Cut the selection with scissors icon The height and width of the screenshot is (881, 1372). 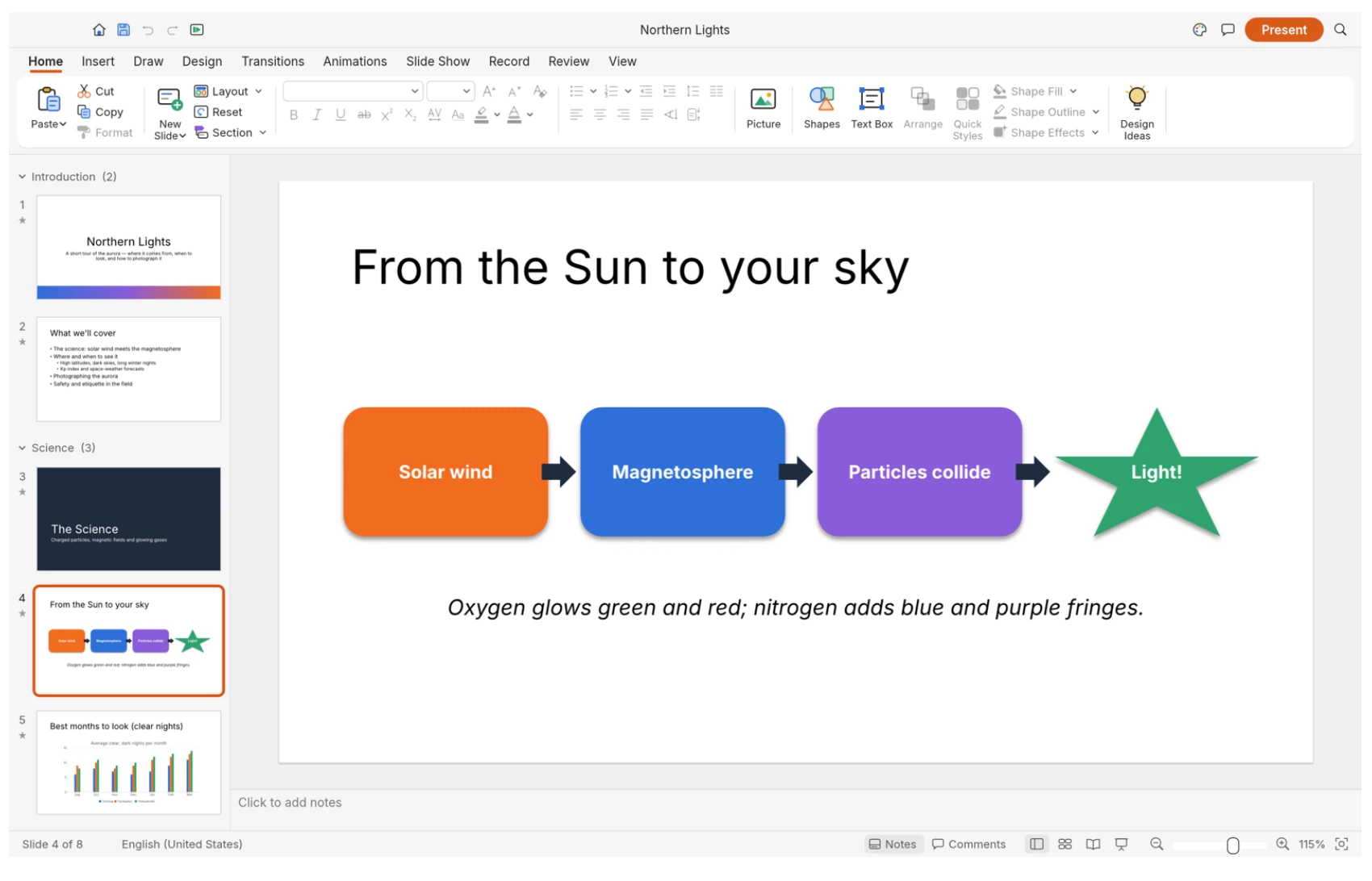pos(96,91)
